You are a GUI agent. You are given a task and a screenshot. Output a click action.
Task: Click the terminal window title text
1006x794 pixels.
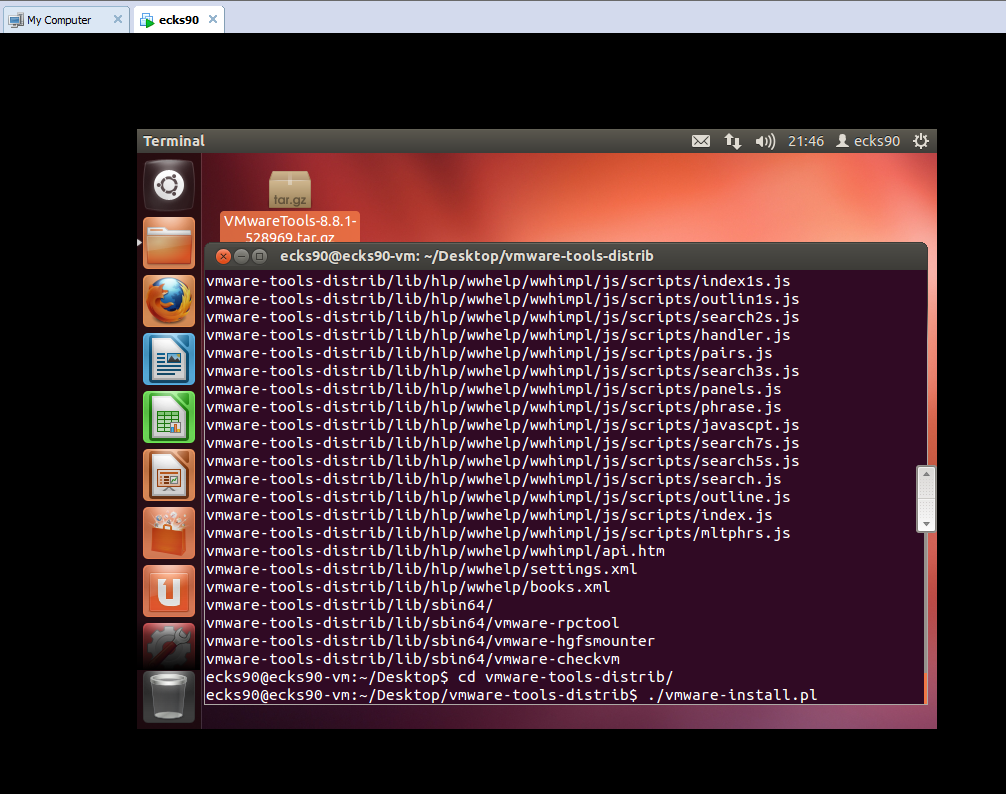466,257
